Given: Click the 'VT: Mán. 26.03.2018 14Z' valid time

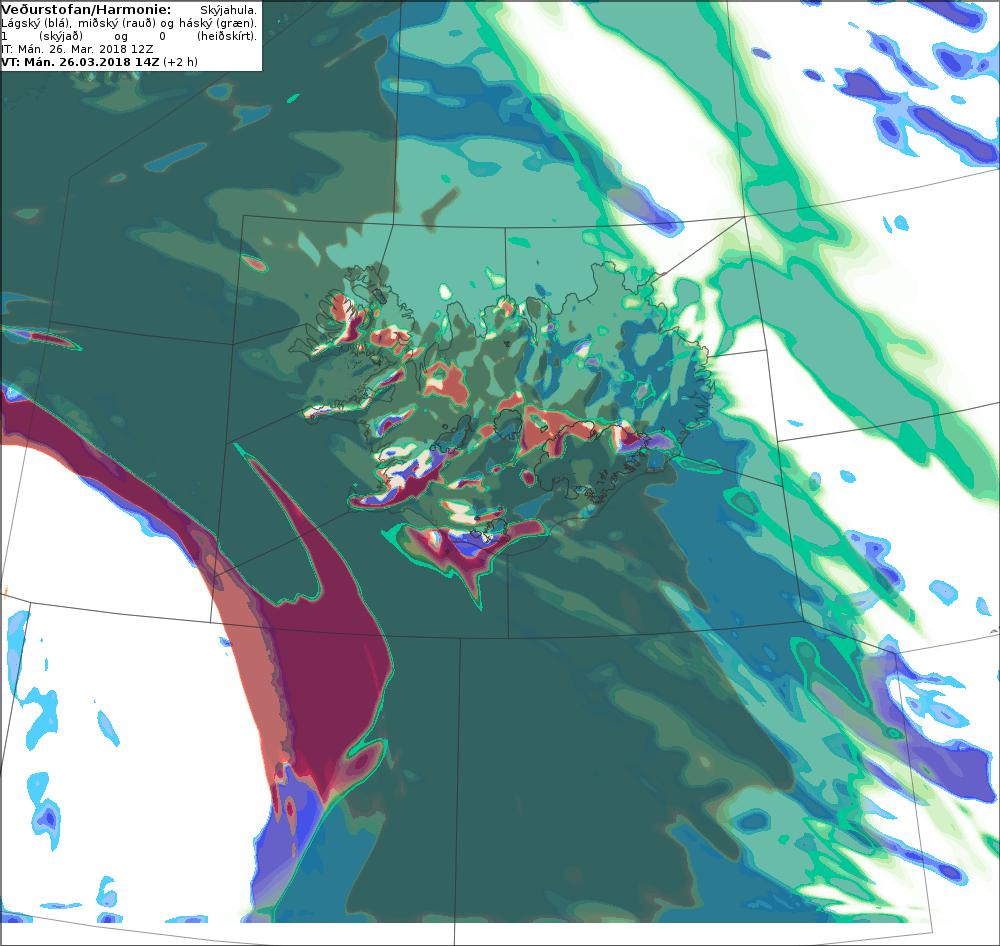Looking at the screenshot, I should 80,62.
